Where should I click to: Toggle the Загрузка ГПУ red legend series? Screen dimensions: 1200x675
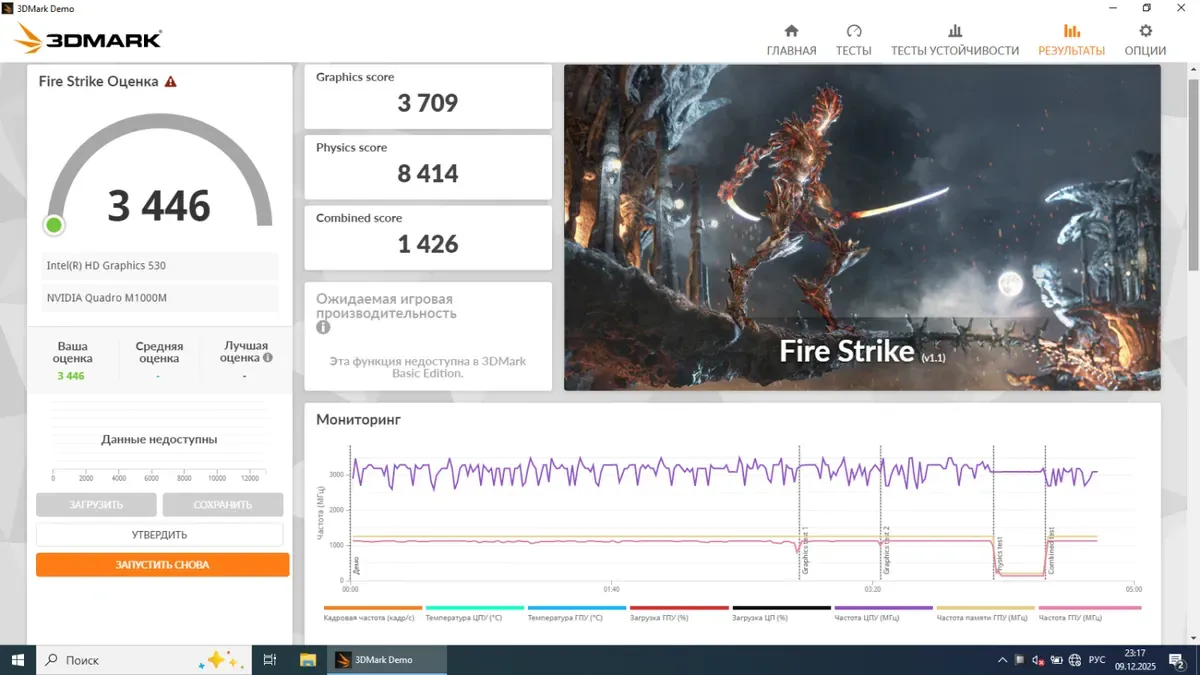click(x=679, y=613)
